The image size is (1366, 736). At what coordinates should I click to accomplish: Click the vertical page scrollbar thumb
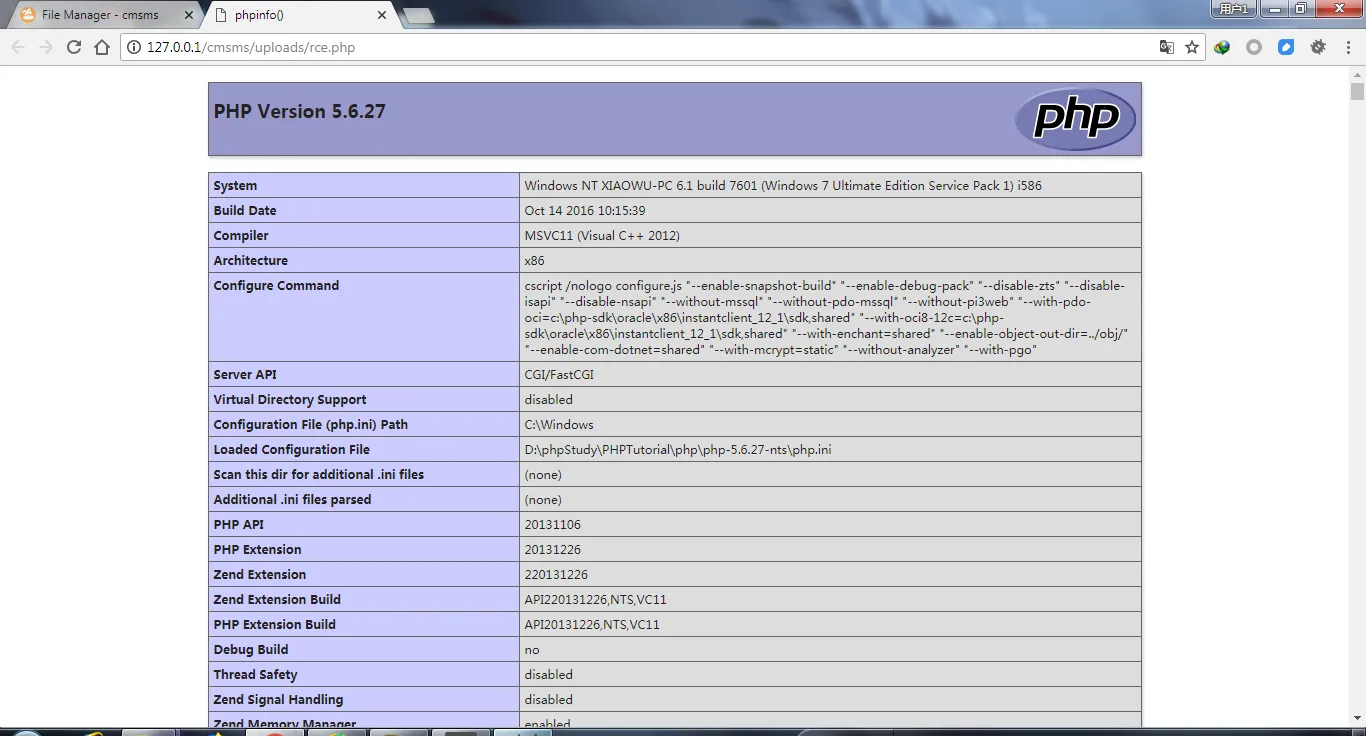1357,92
